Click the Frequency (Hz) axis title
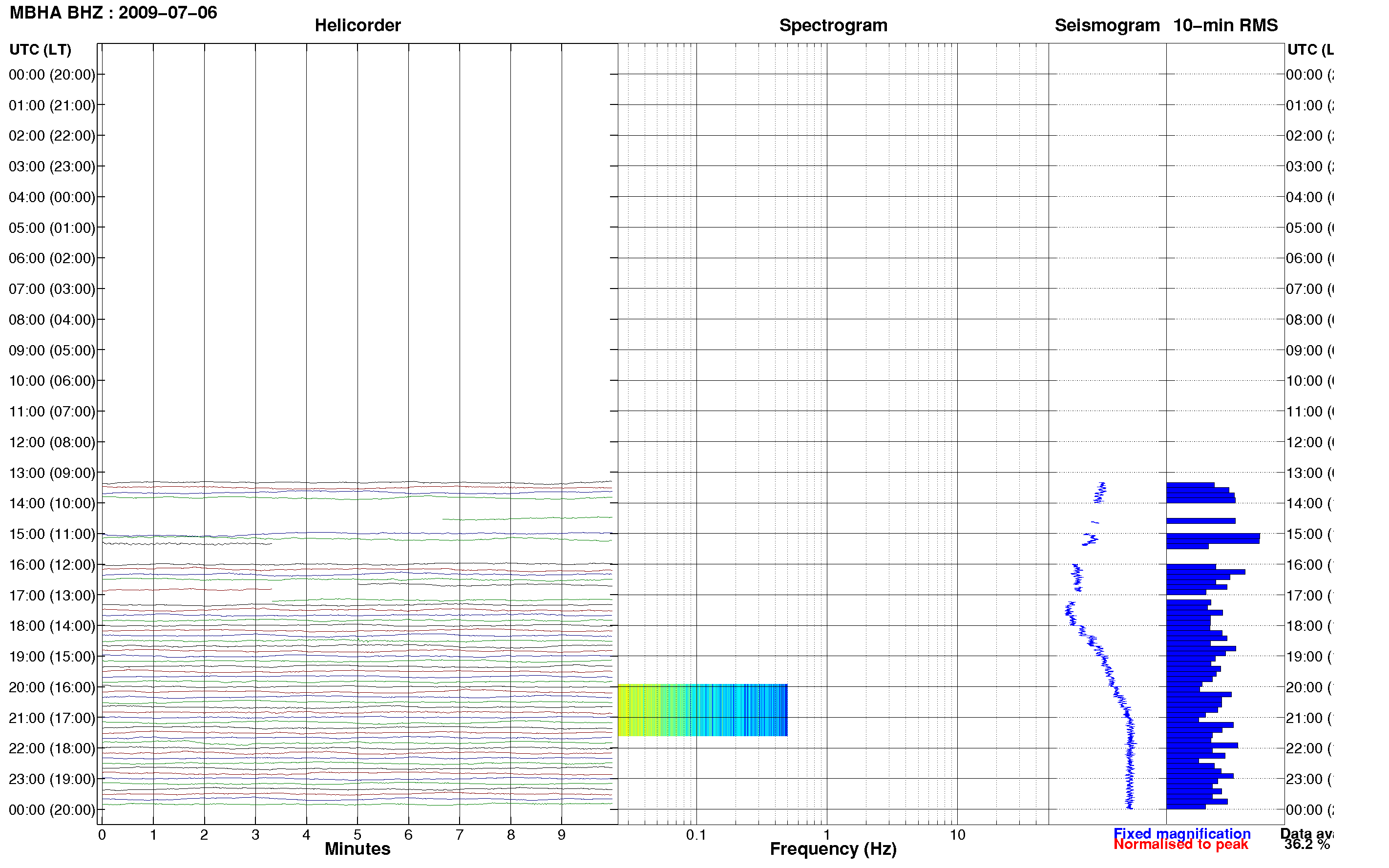Image resolution: width=1389 pixels, height=868 pixels. (833, 849)
